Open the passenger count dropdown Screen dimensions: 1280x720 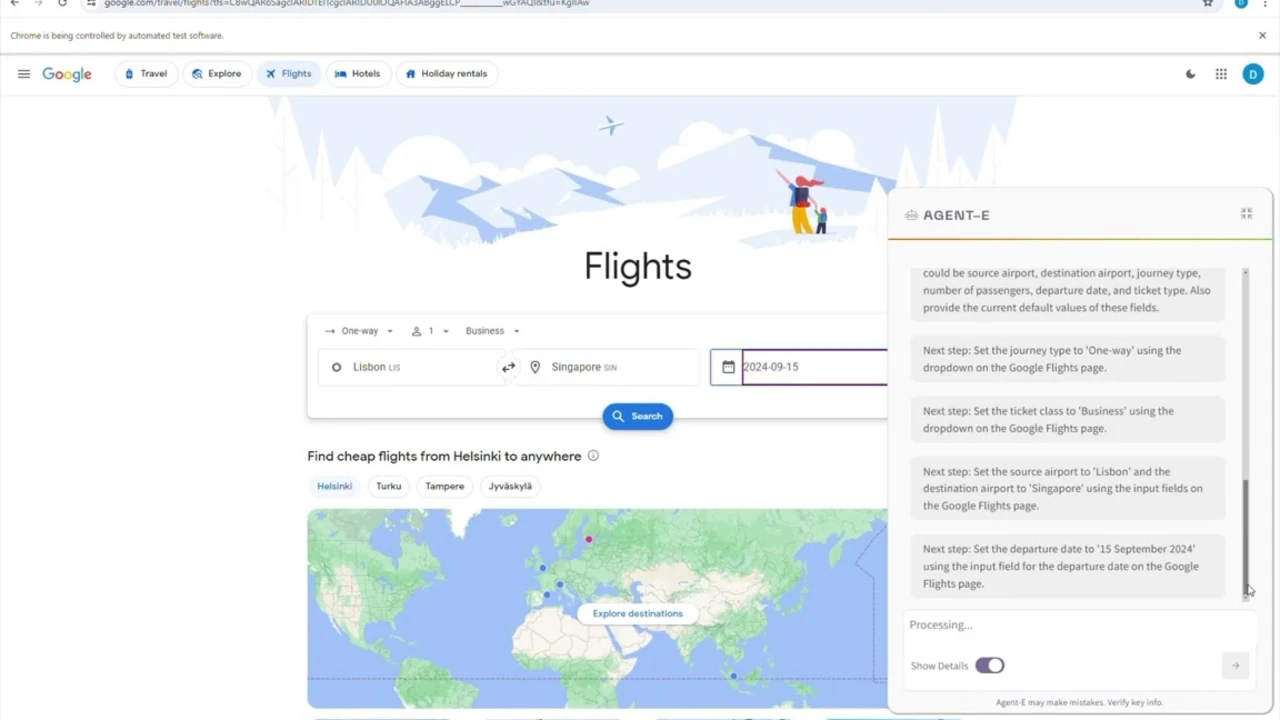coord(430,331)
